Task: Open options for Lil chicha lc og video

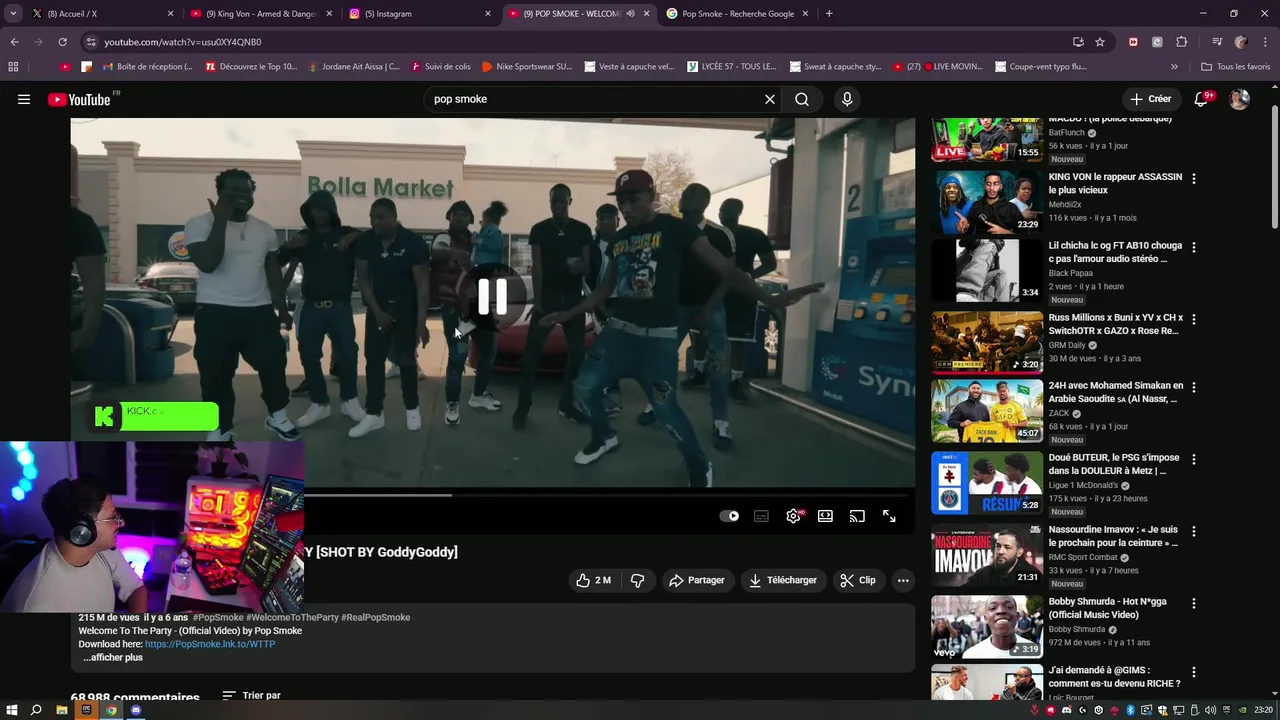Action: (1193, 247)
